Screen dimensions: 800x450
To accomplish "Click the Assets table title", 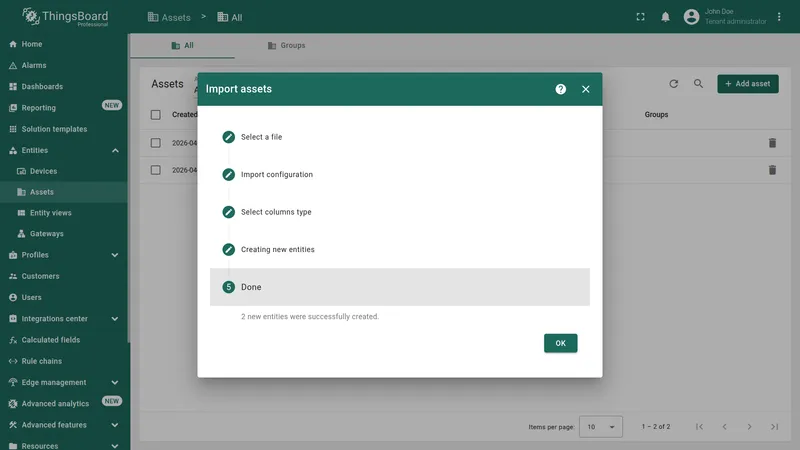I will [167, 84].
